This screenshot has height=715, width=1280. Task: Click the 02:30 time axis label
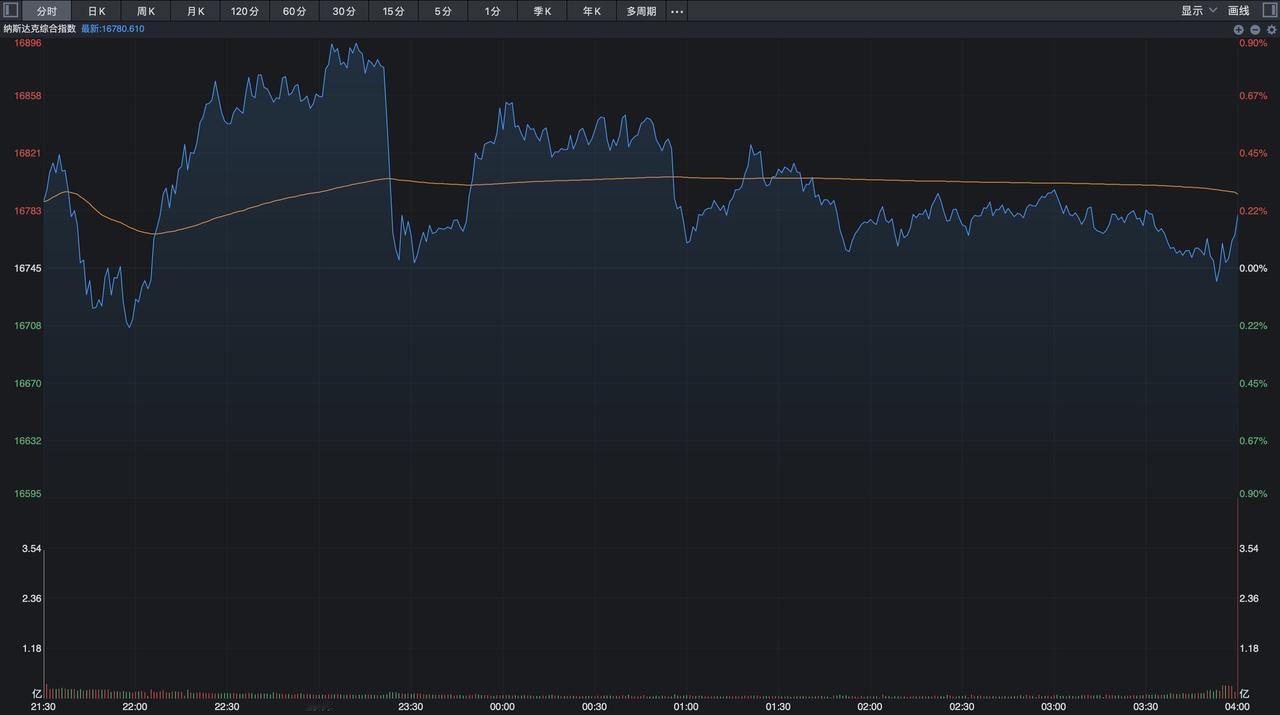962,707
